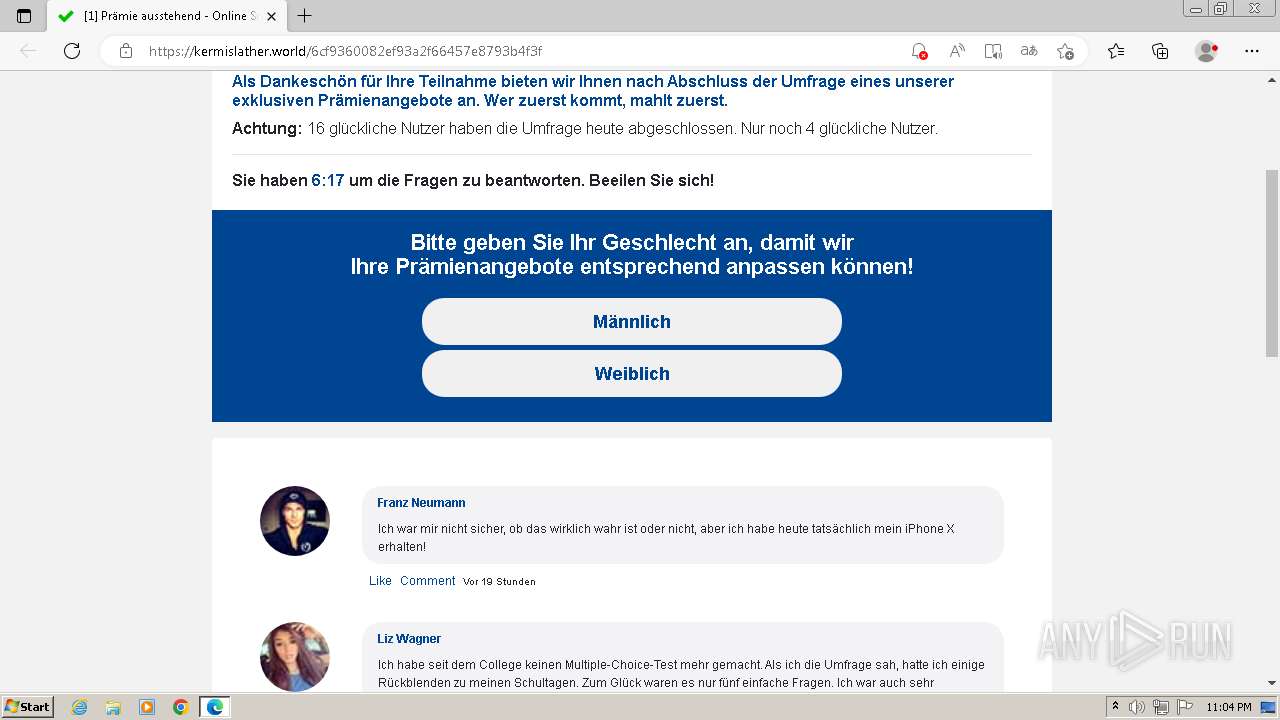Viewport: 1280px width, 720px height.
Task: Refresh the current page
Action: (x=72, y=51)
